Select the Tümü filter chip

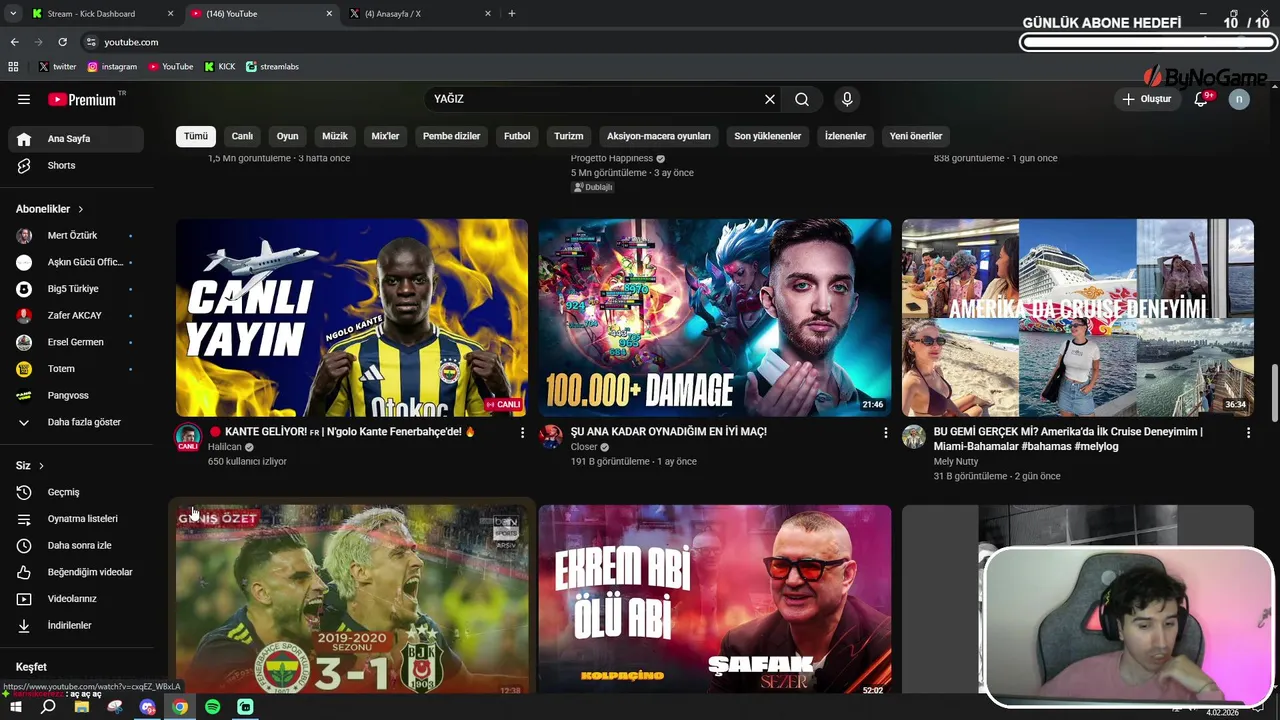(196, 136)
